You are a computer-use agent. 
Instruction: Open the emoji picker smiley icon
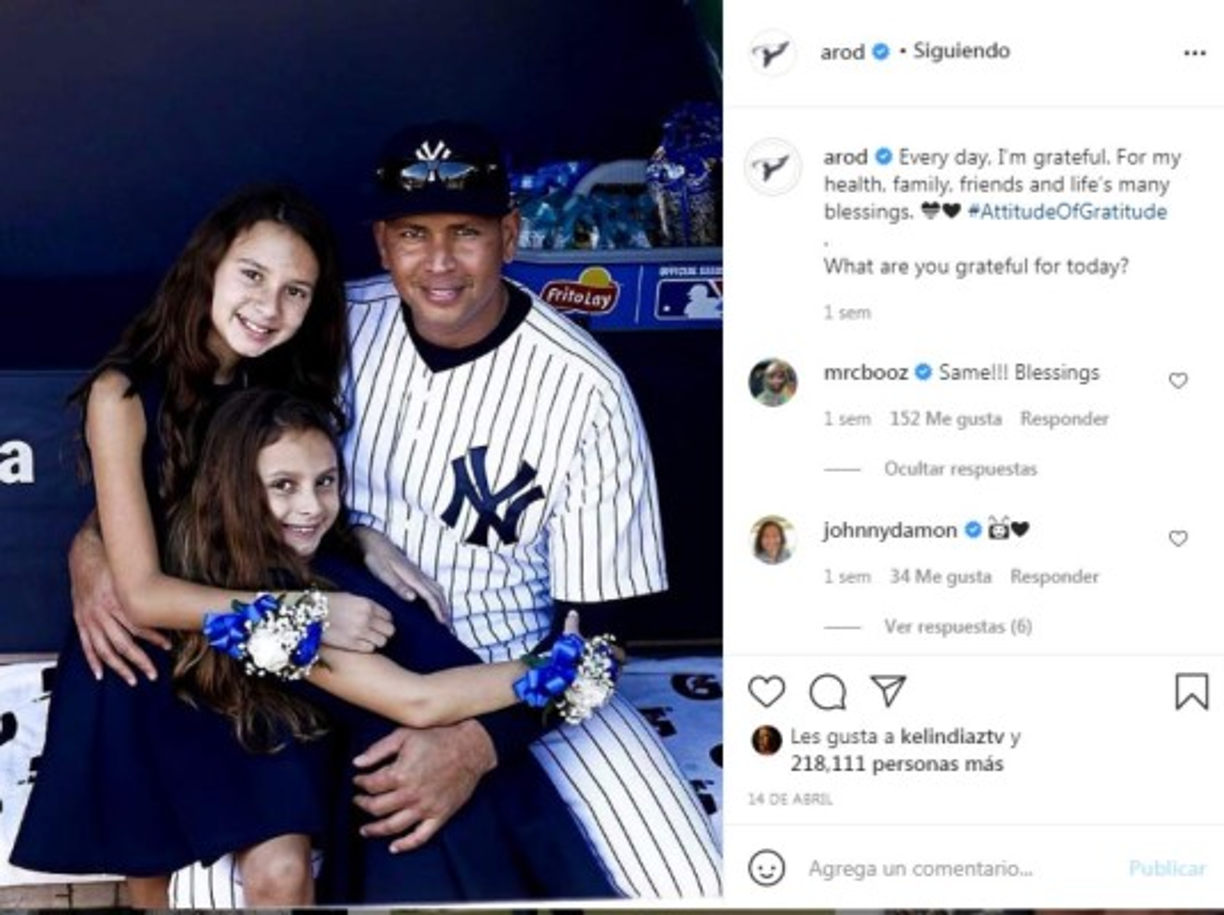click(766, 868)
